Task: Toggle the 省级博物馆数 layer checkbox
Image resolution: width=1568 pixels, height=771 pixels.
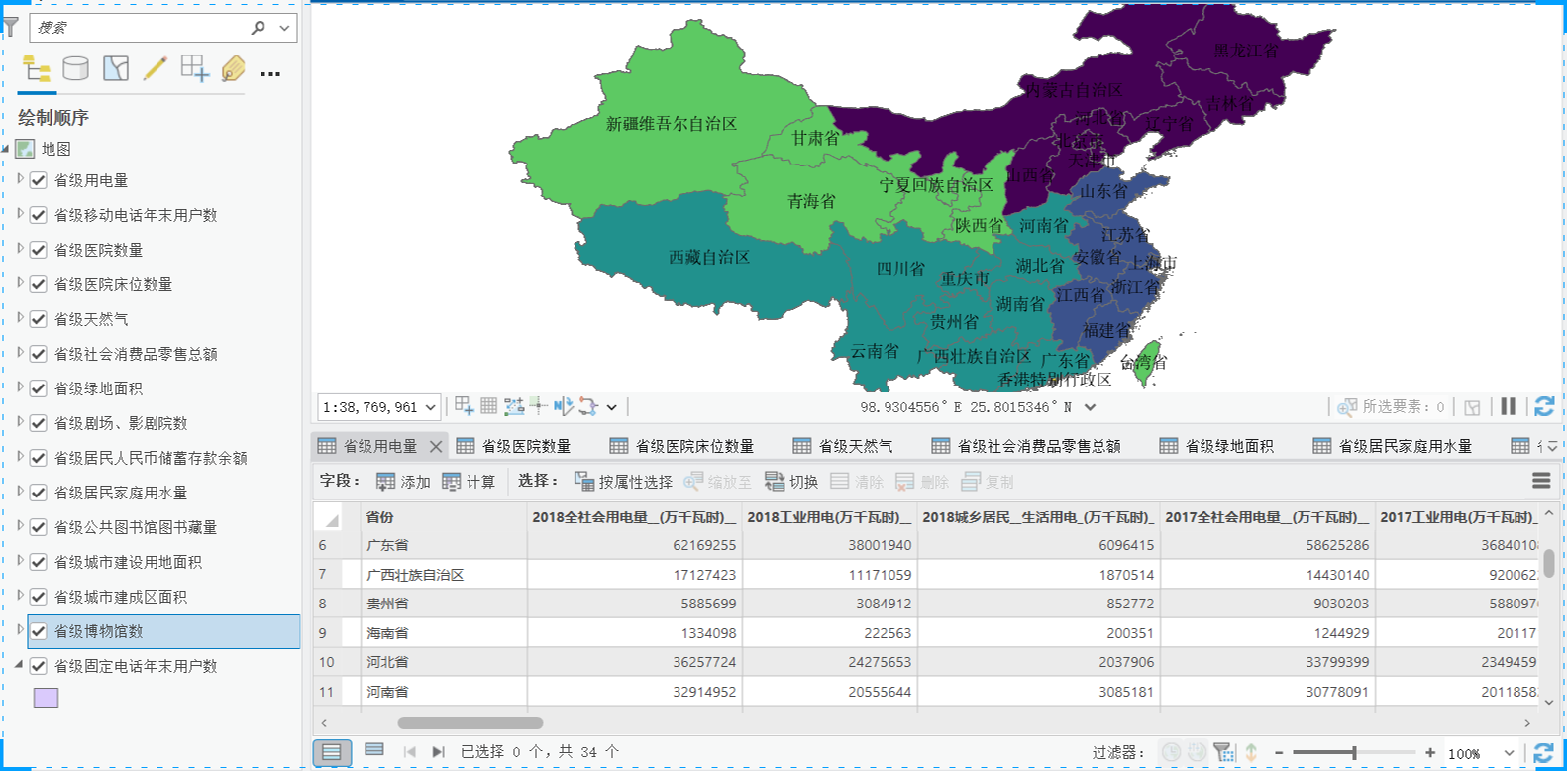Action: tap(39, 631)
